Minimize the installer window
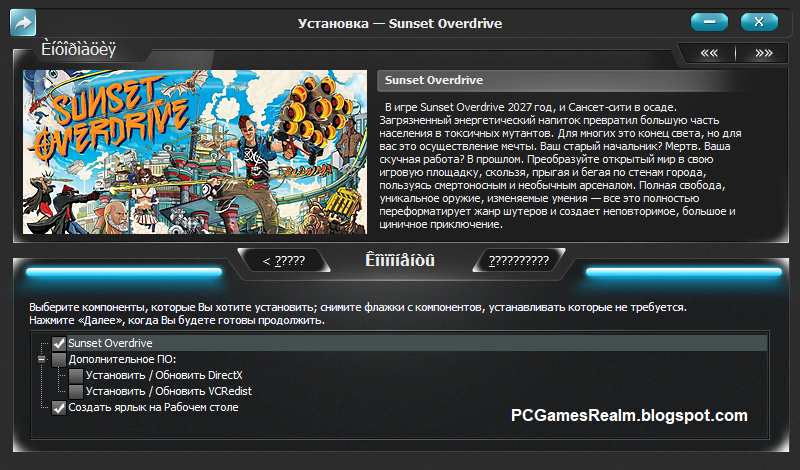800x470 pixels. point(709,22)
